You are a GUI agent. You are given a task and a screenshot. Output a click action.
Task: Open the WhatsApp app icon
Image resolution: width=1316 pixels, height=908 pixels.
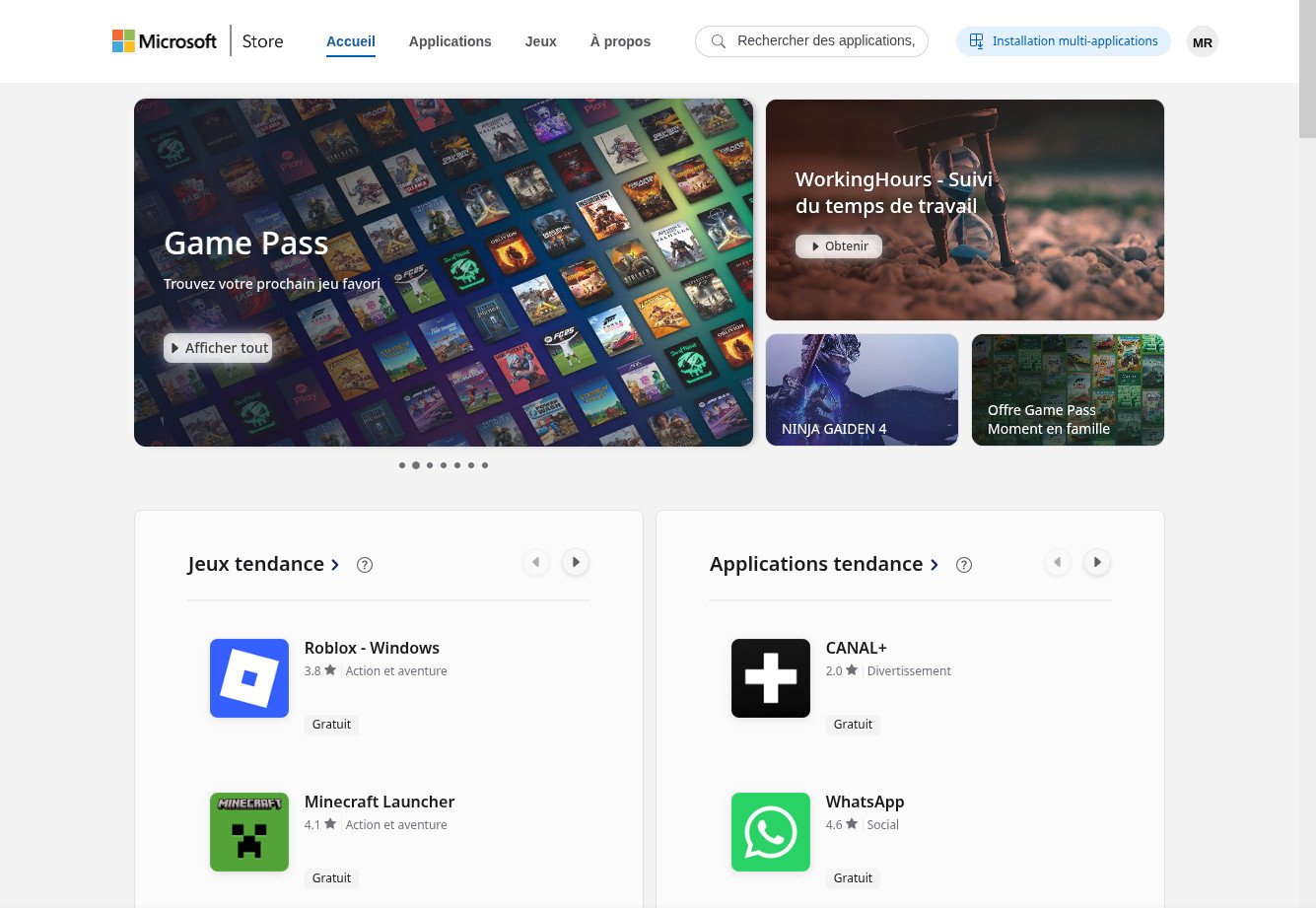coord(771,832)
